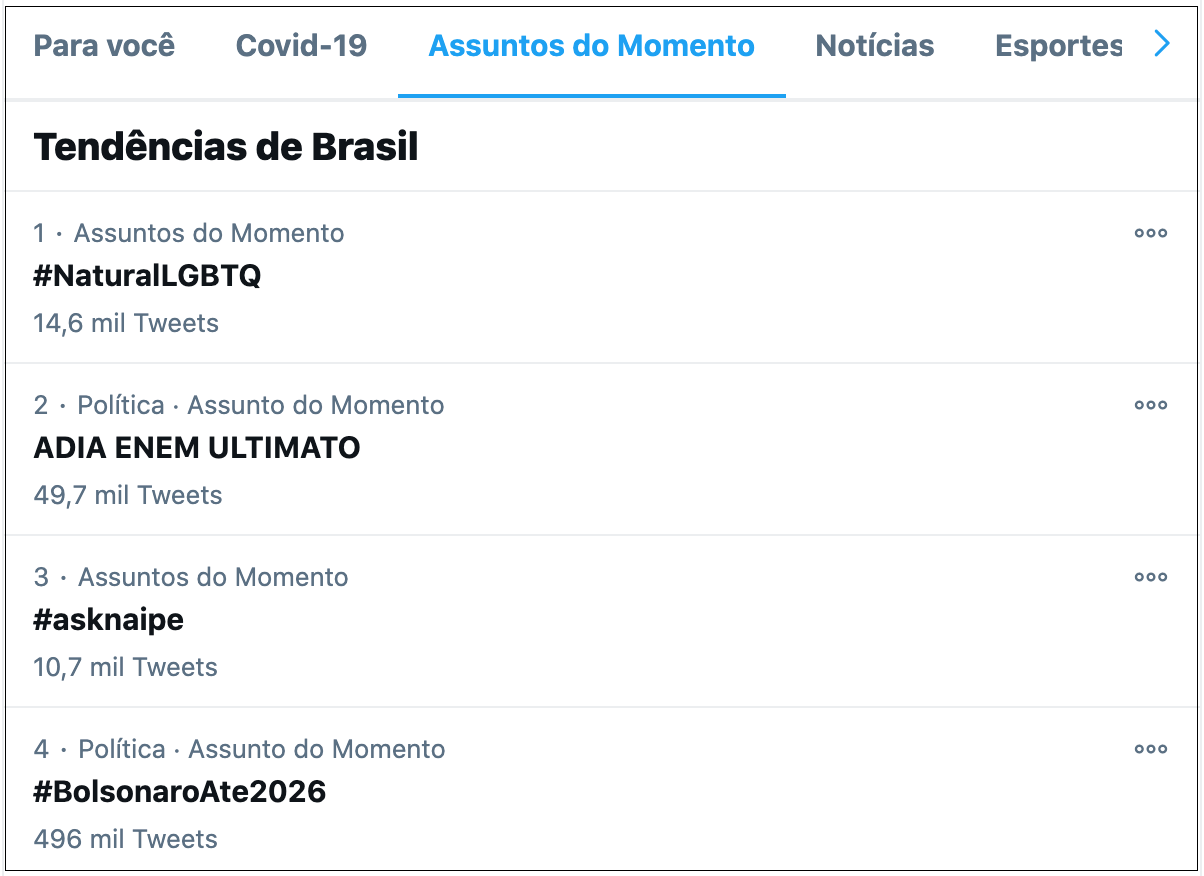Select the Assuntos do Momento tab

pos(591,46)
